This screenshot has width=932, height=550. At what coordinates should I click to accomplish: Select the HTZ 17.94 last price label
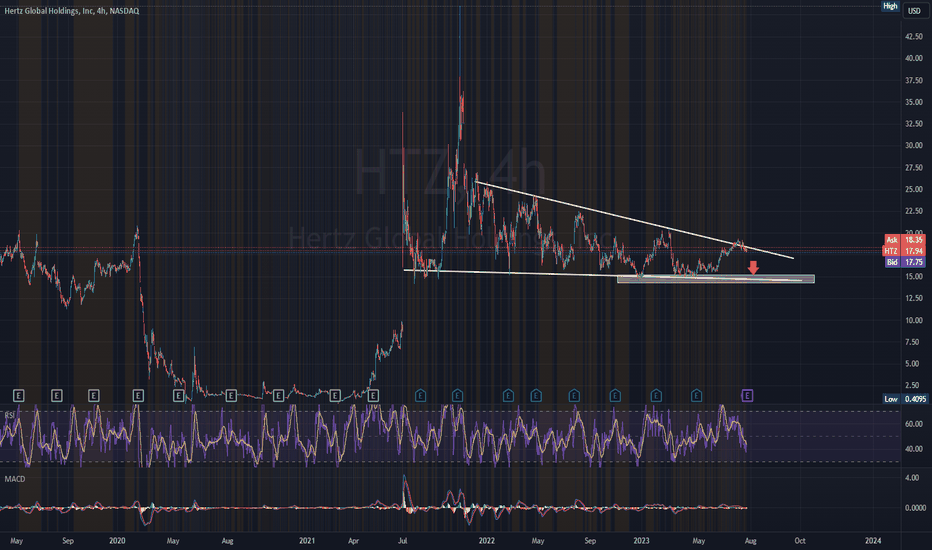coord(905,251)
